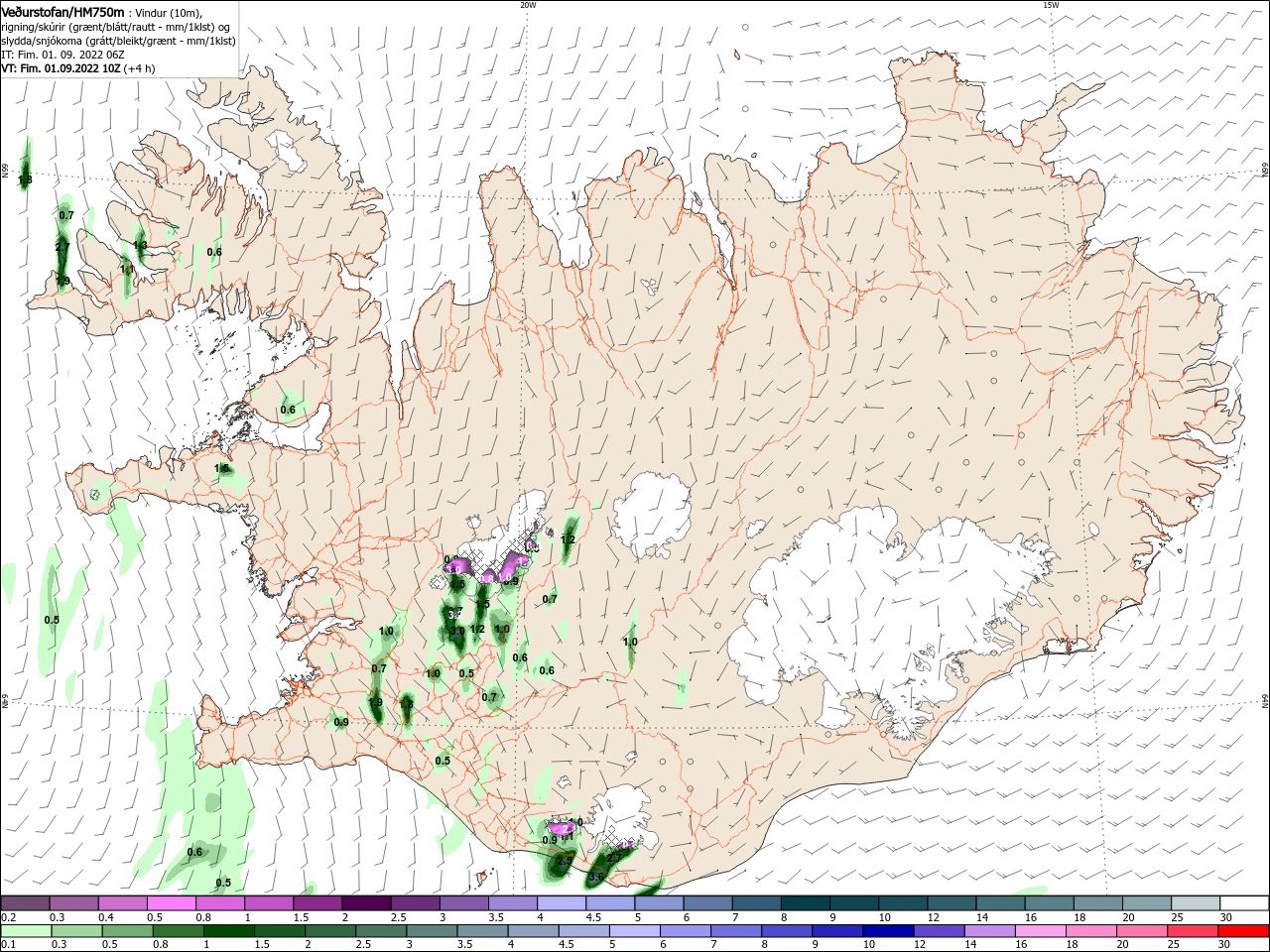Click the 1.3 precipitation value in the Westfjords
The width and height of the screenshot is (1270, 952).
point(140,245)
